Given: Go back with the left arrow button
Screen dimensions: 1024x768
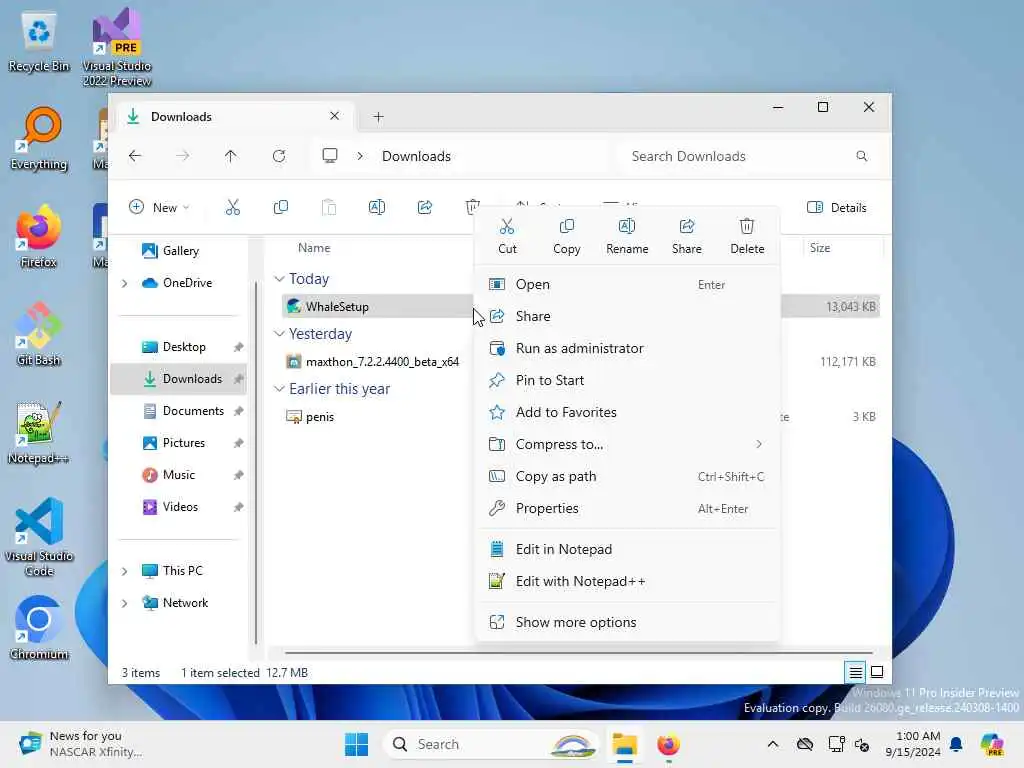Looking at the screenshot, I should coord(135,156).
